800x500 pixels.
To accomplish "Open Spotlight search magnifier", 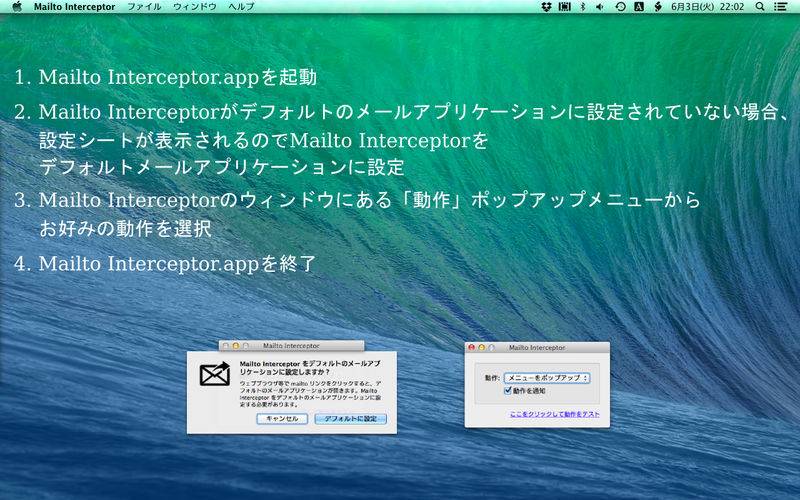I will coord(760,6).
